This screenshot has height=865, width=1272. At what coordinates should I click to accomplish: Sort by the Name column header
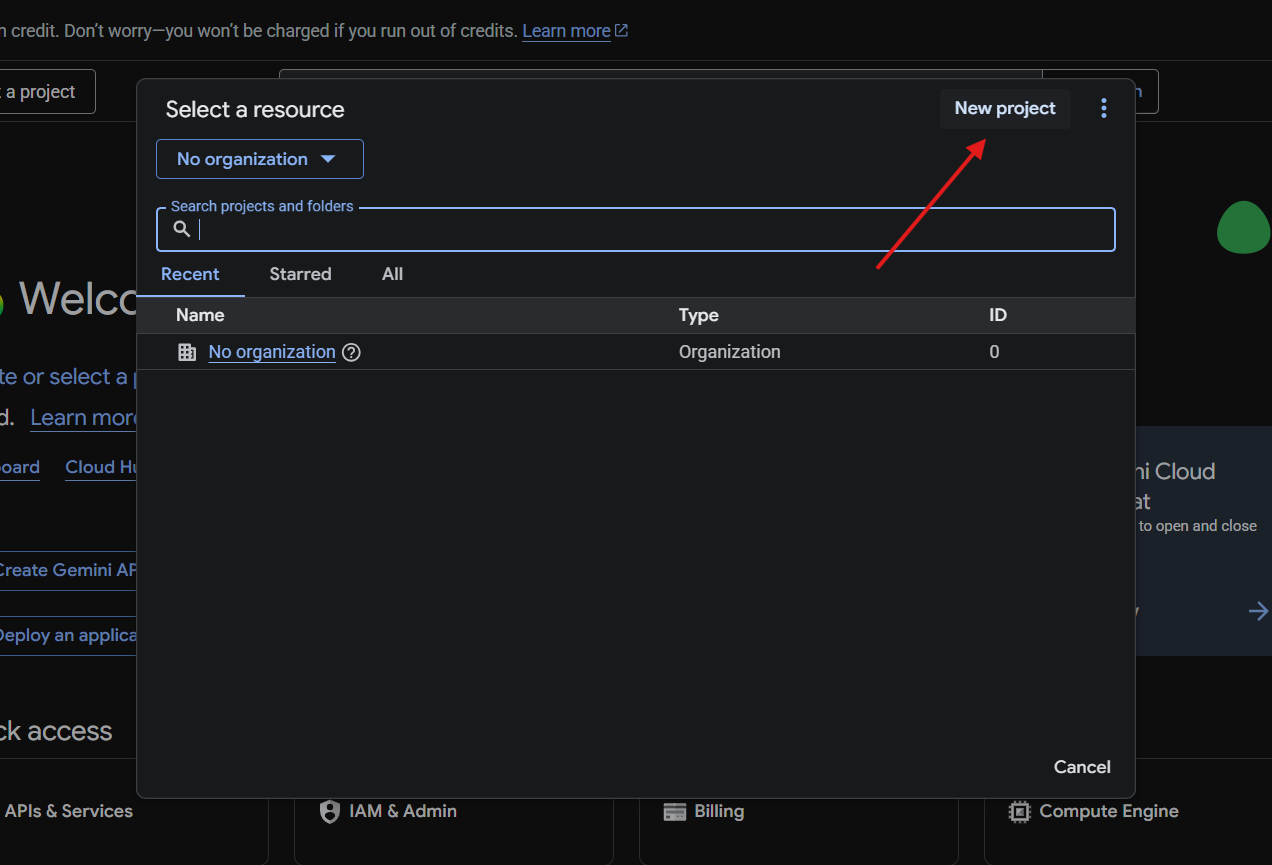click(200, 315)
